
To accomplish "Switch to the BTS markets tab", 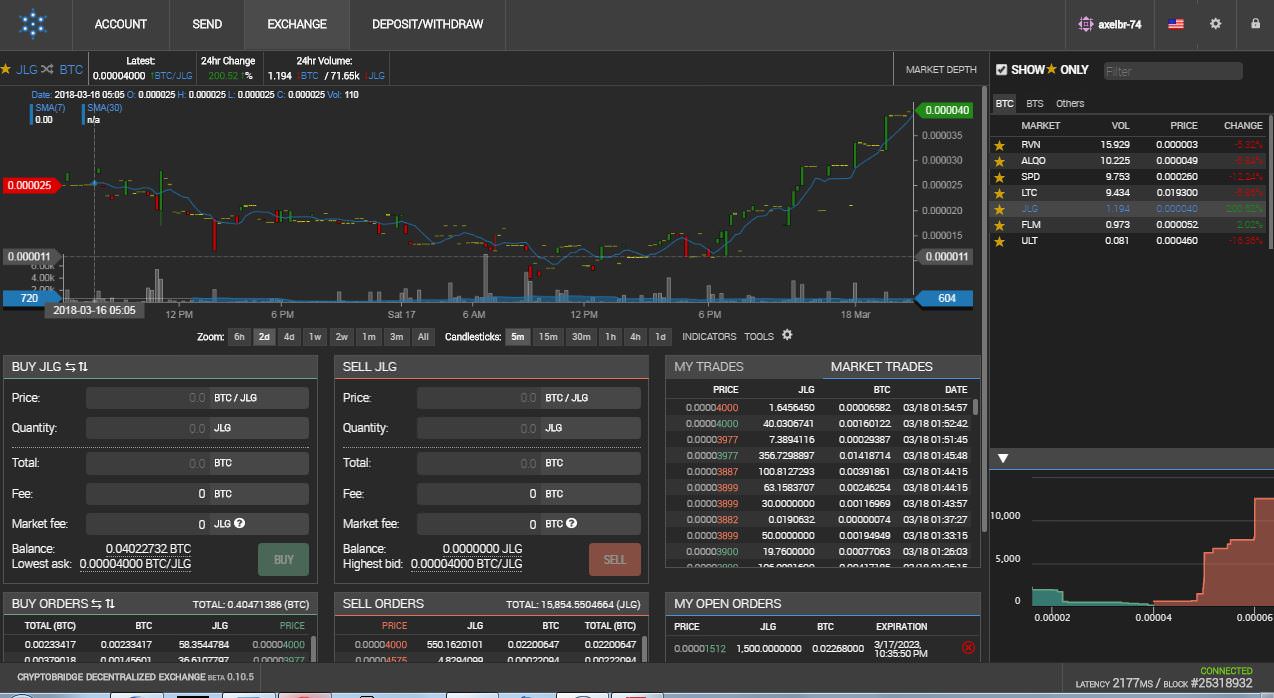I will [1034, 103].
